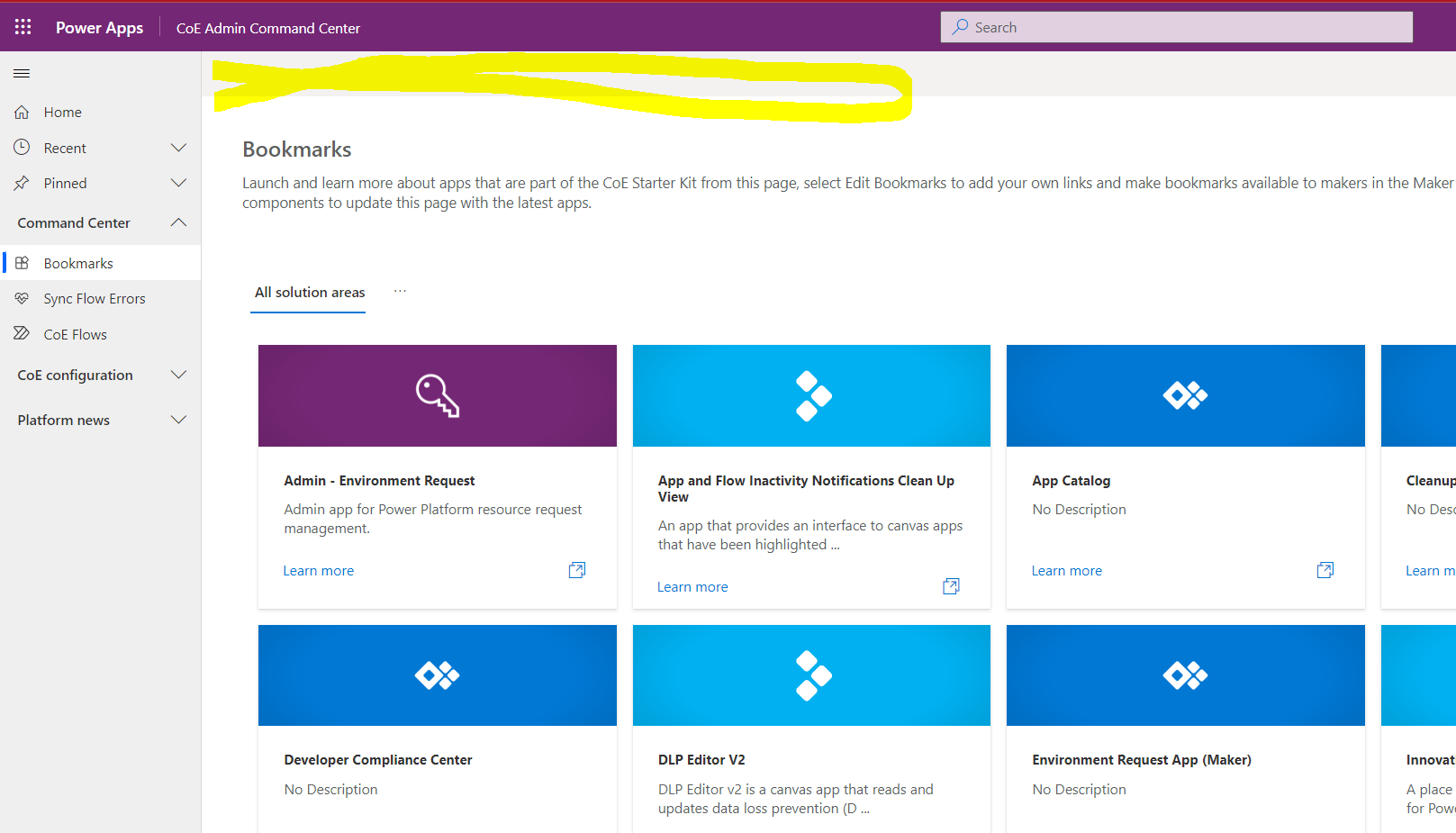Expand the CoE configuration section

click(x=178, y=375)
